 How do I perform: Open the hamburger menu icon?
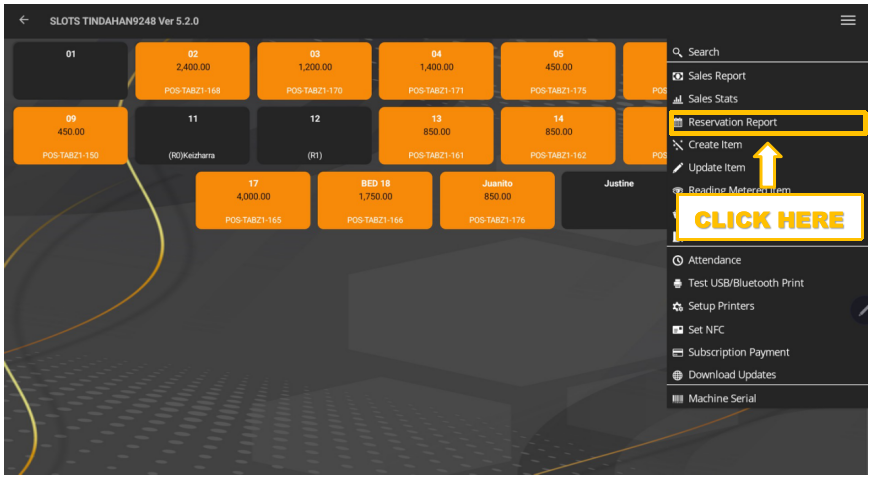(848, 20)
